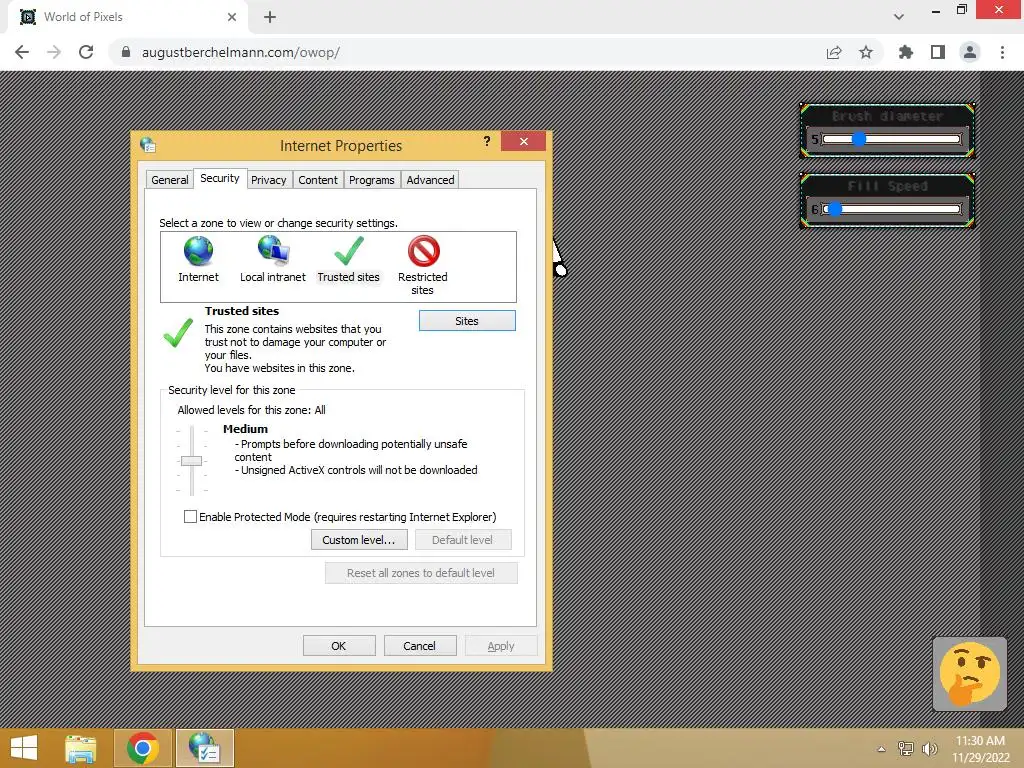Open a new Chrome tab
Image resolution: width=1024 pixels, height=768 pixels.
tap(270, 17)
